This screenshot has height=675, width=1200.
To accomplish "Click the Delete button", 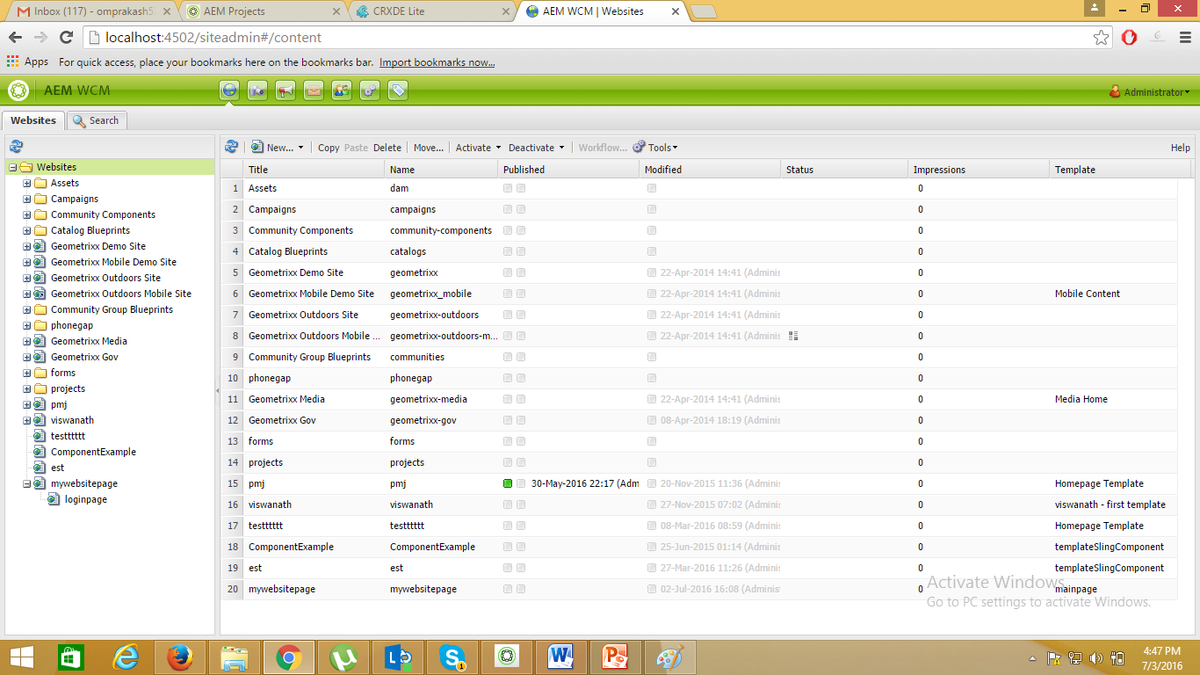I will point(387,148).
